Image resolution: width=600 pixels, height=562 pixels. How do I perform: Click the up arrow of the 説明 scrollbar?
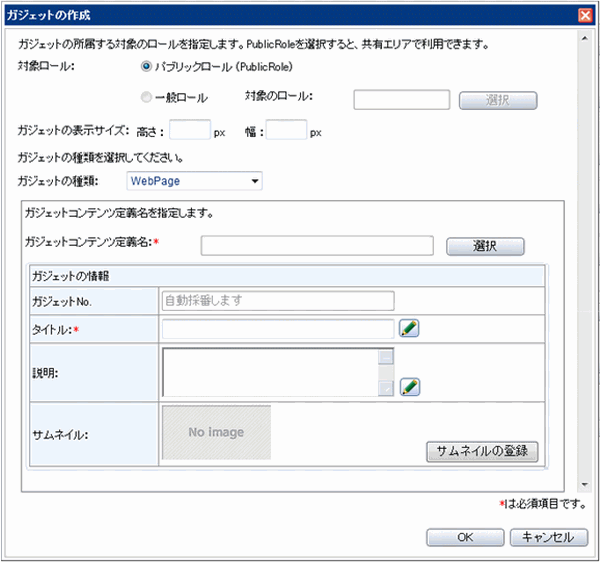point(386,356)
